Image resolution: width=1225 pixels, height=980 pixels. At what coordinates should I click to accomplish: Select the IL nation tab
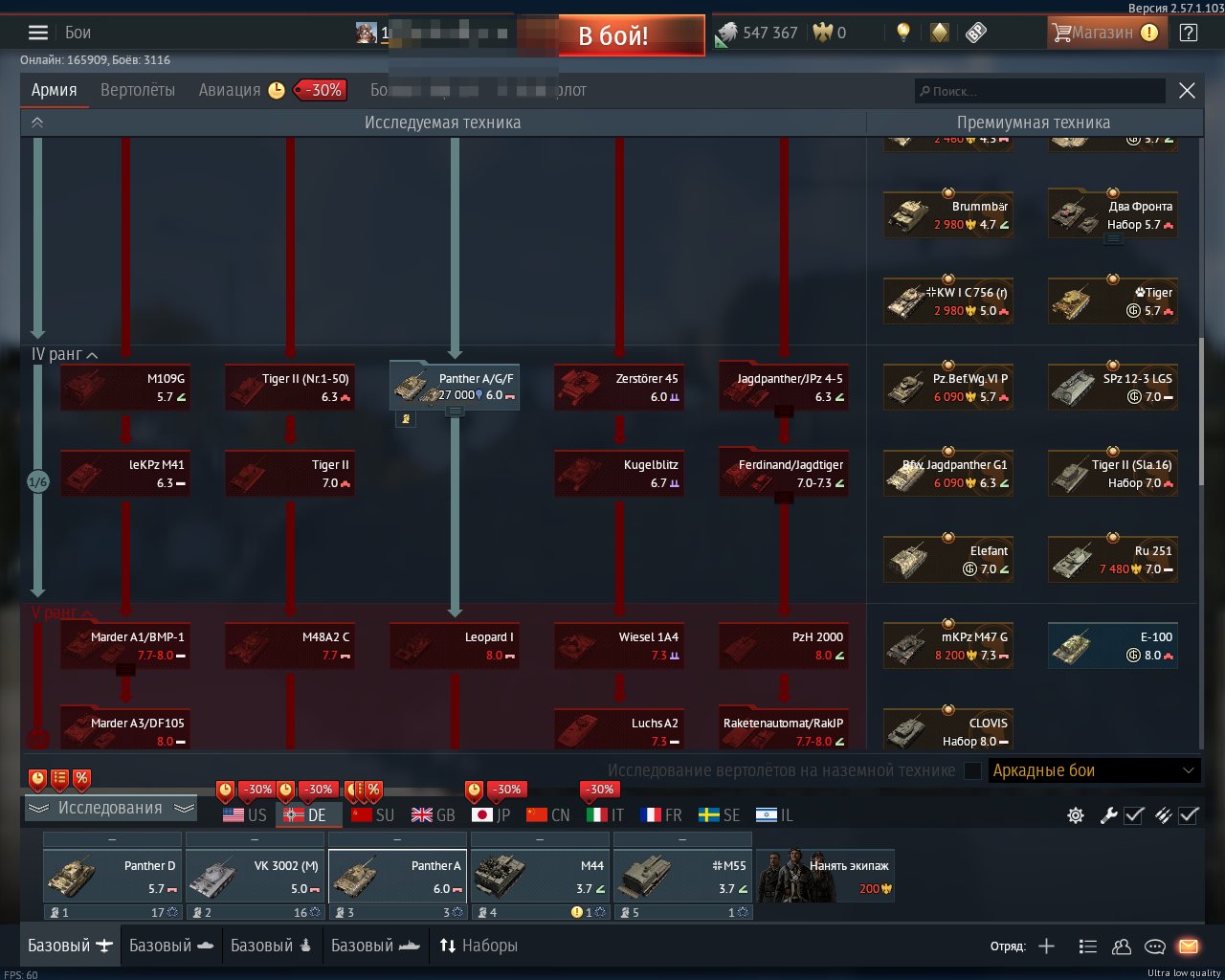774,815
